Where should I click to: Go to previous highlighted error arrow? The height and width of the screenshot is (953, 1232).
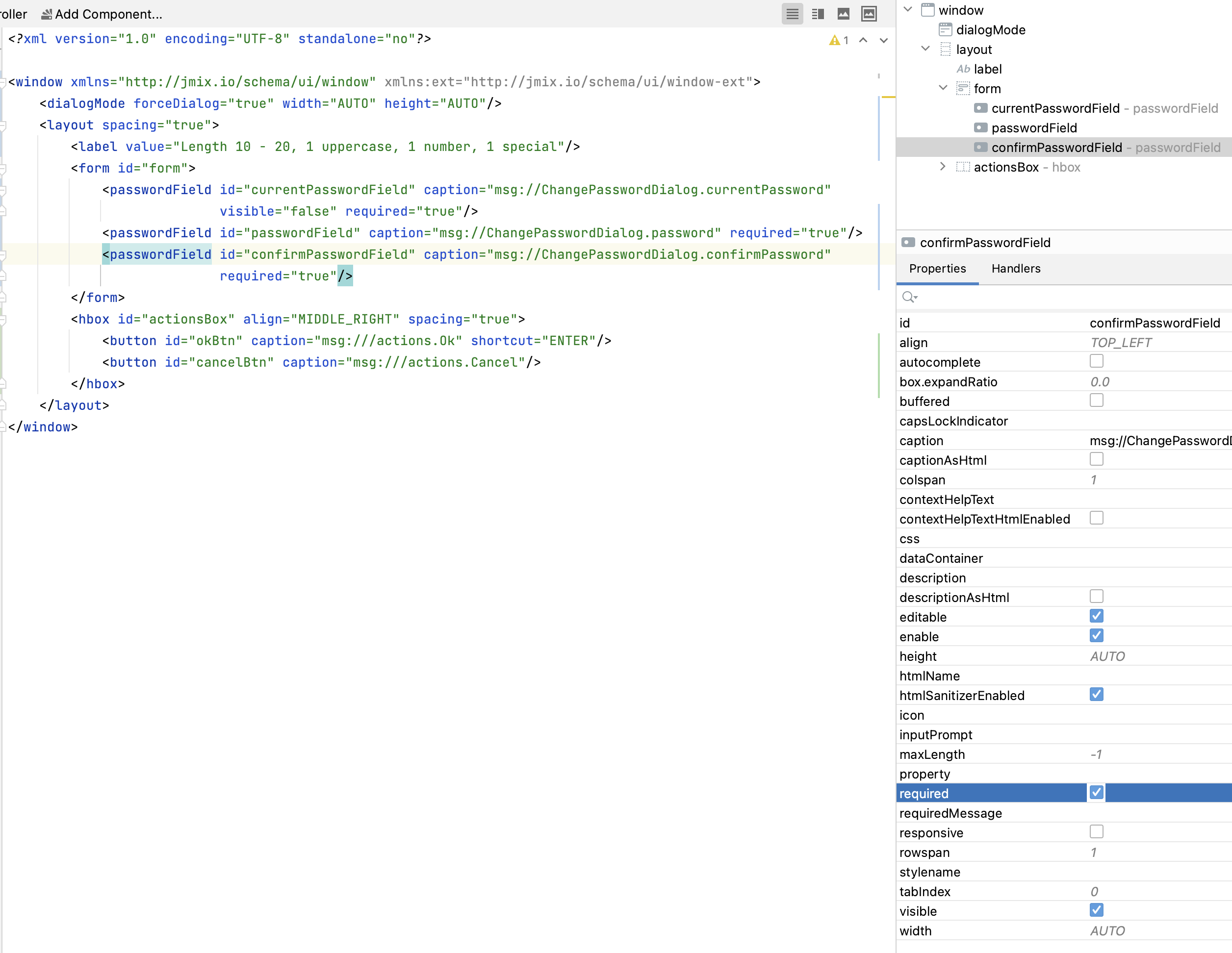[863, 40]
